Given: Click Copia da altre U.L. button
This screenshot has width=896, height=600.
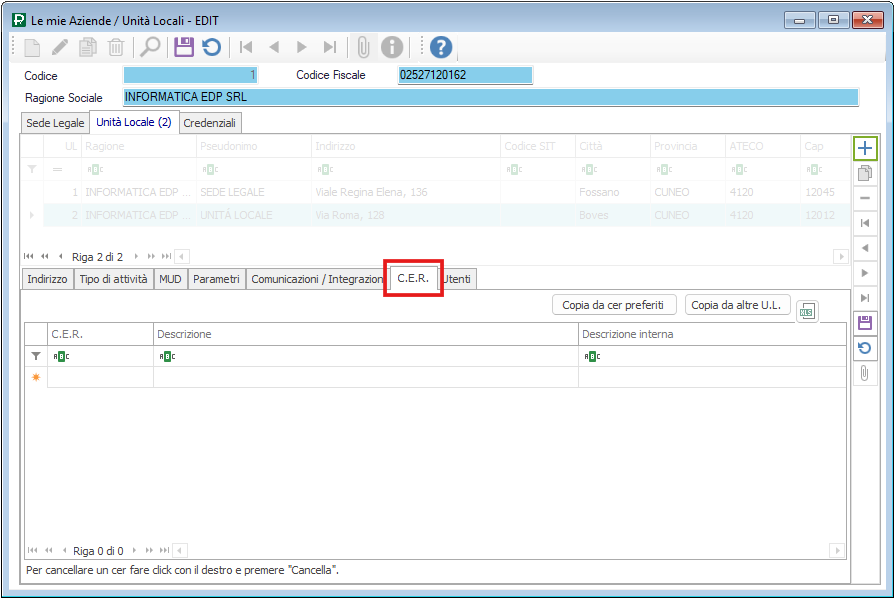Looking at the screenshot, I should [x=738, y=305].
